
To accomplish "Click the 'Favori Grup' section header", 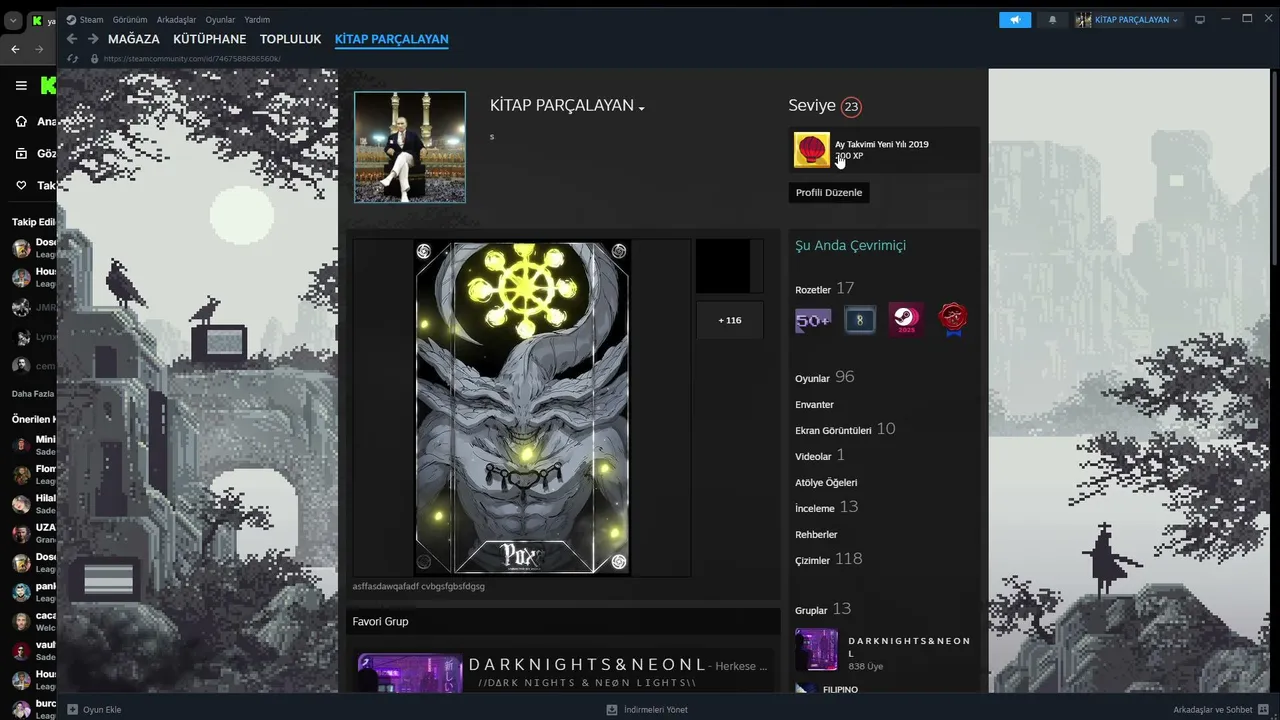I will click(x=380, y=622).
